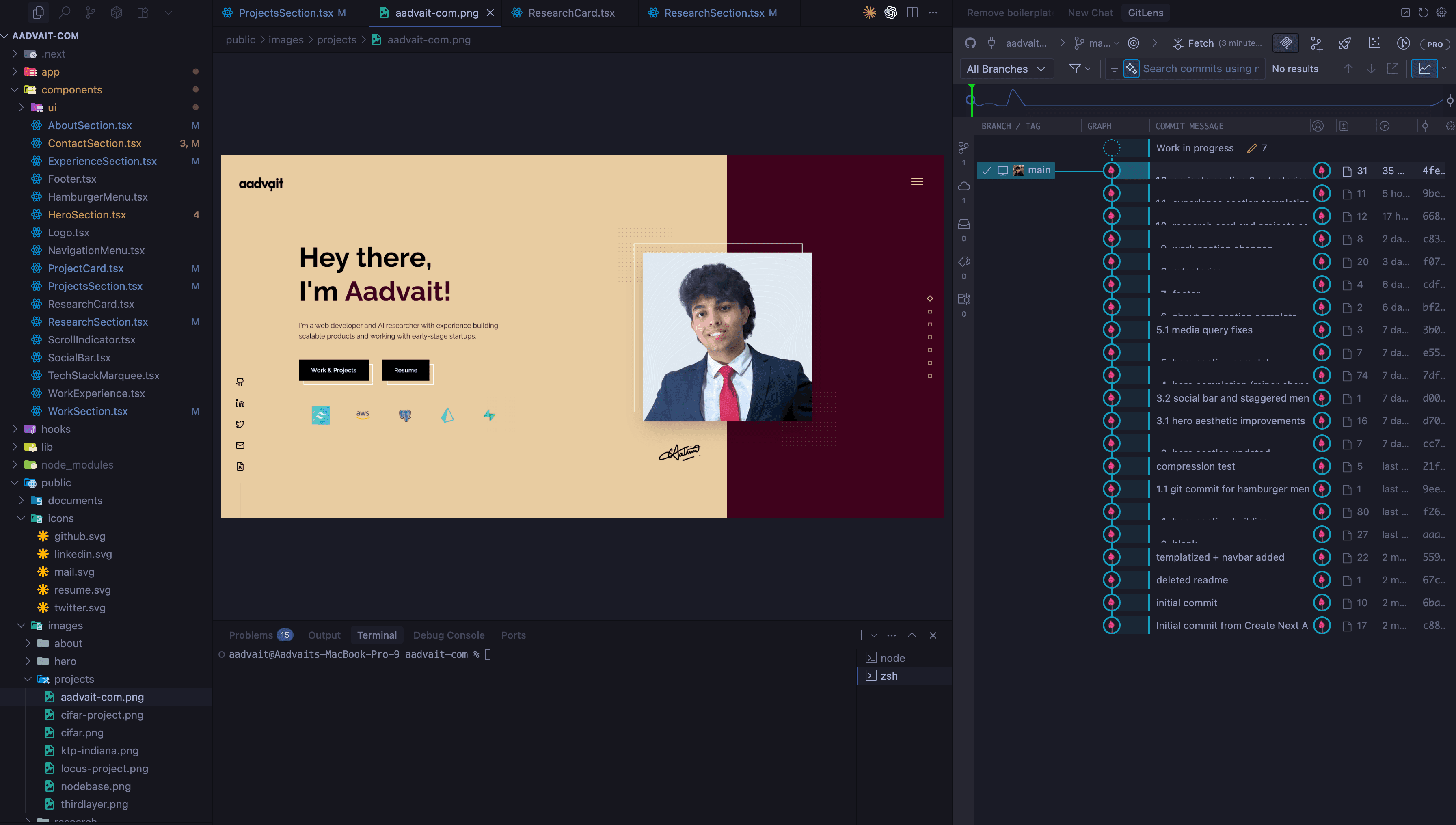
Task: Switch to the Problems panel tab
Action: [251, 635]
